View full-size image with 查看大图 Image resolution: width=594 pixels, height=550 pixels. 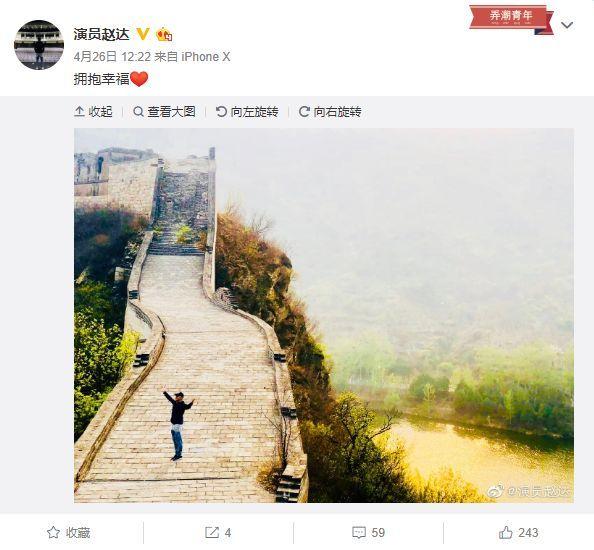pyautogui.click(x=164, y=112)
